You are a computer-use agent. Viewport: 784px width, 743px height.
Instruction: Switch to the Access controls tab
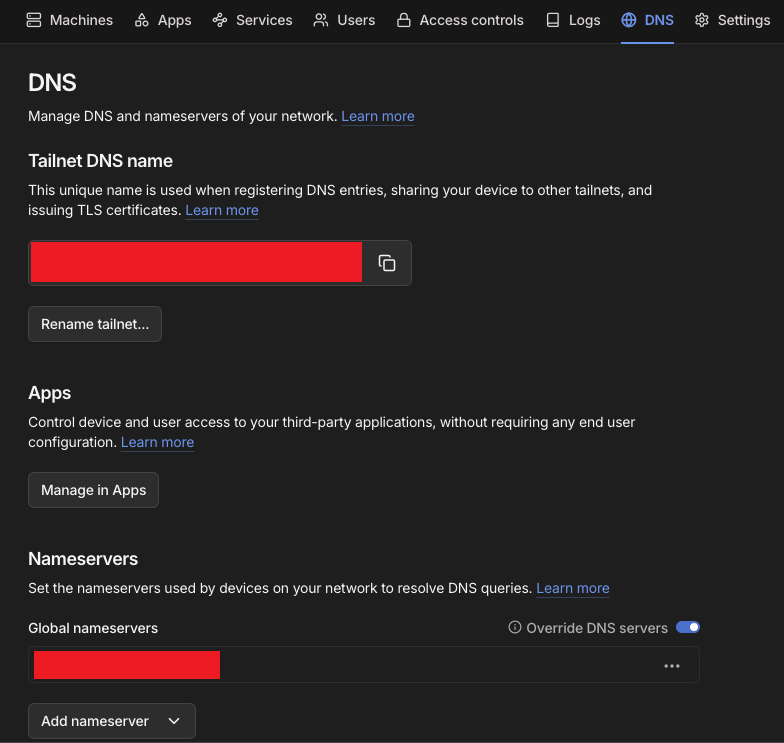[460, 20]
